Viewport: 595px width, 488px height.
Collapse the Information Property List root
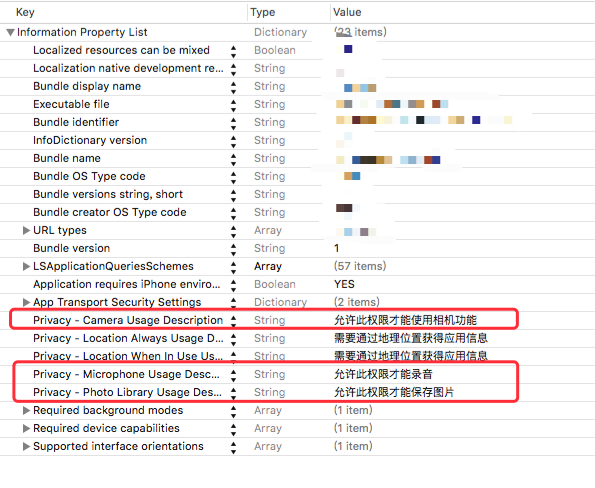tap(11, 33)
